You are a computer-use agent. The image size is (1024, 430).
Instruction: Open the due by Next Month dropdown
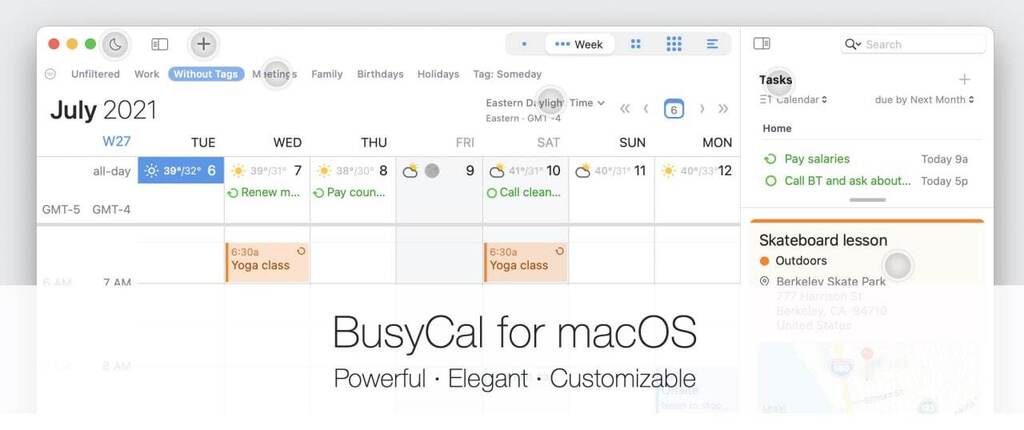pos(924,100)
